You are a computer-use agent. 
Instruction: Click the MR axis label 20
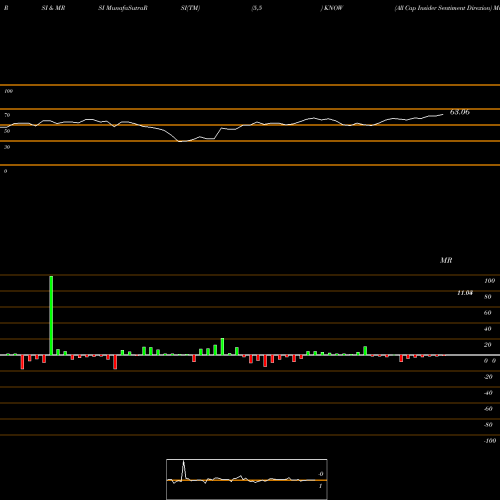click(x=488, y=345)
